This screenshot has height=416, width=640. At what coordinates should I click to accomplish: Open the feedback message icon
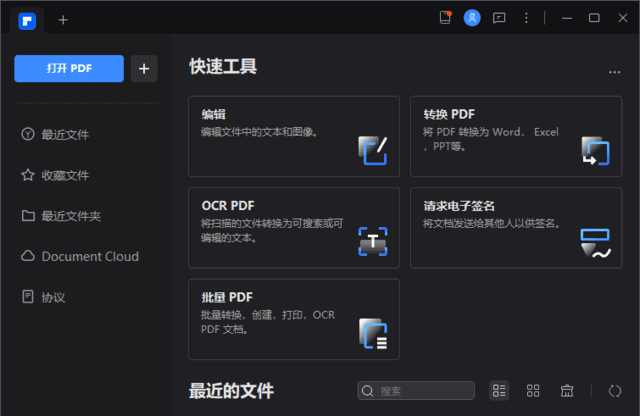click(x=499, y=18)
